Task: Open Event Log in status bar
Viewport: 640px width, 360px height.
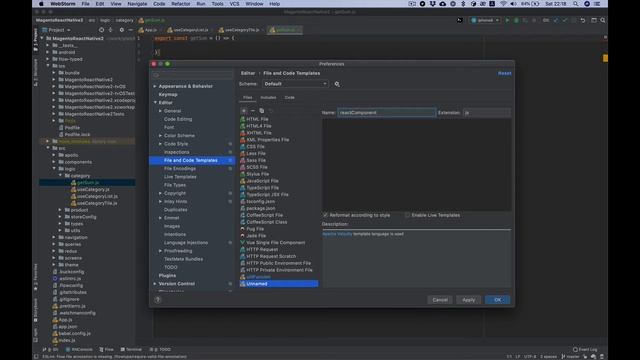Action: point(584,349)
